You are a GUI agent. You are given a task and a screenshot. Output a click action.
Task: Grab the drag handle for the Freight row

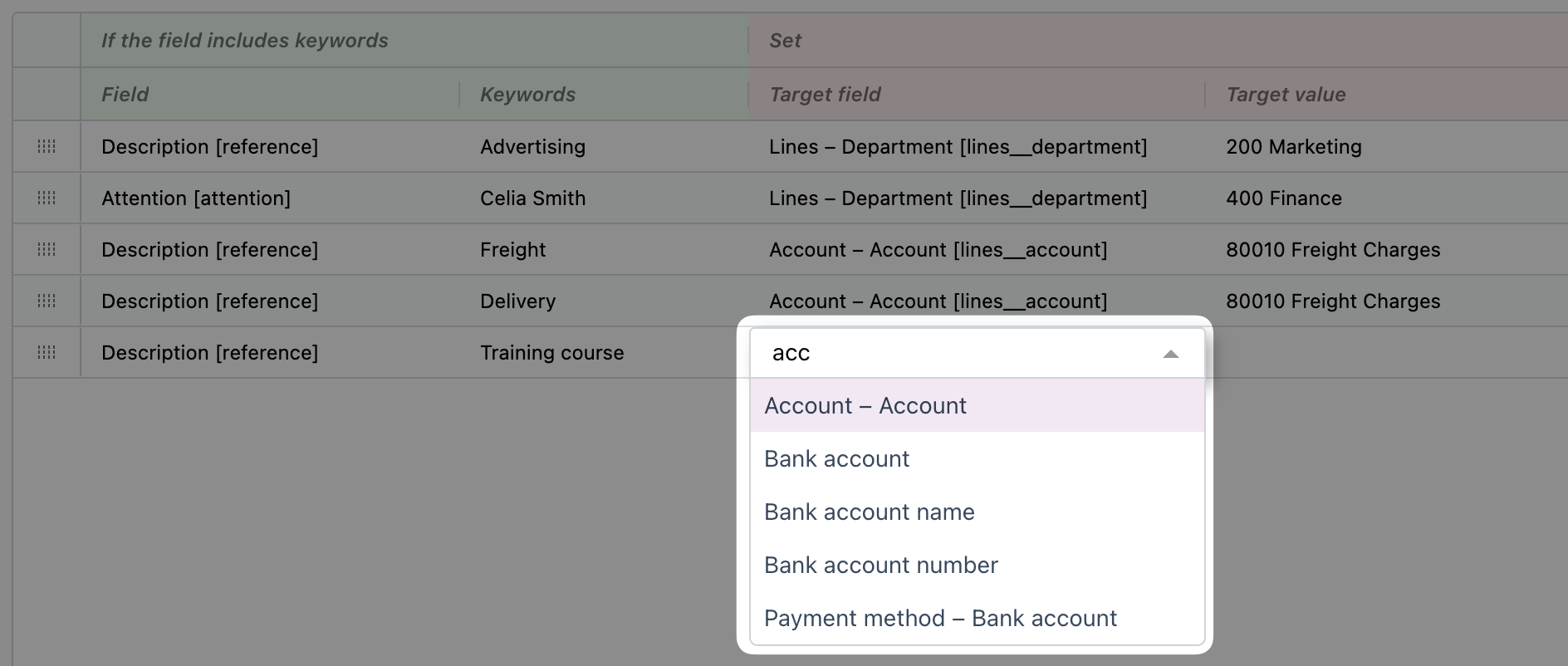tap(47, 249)
